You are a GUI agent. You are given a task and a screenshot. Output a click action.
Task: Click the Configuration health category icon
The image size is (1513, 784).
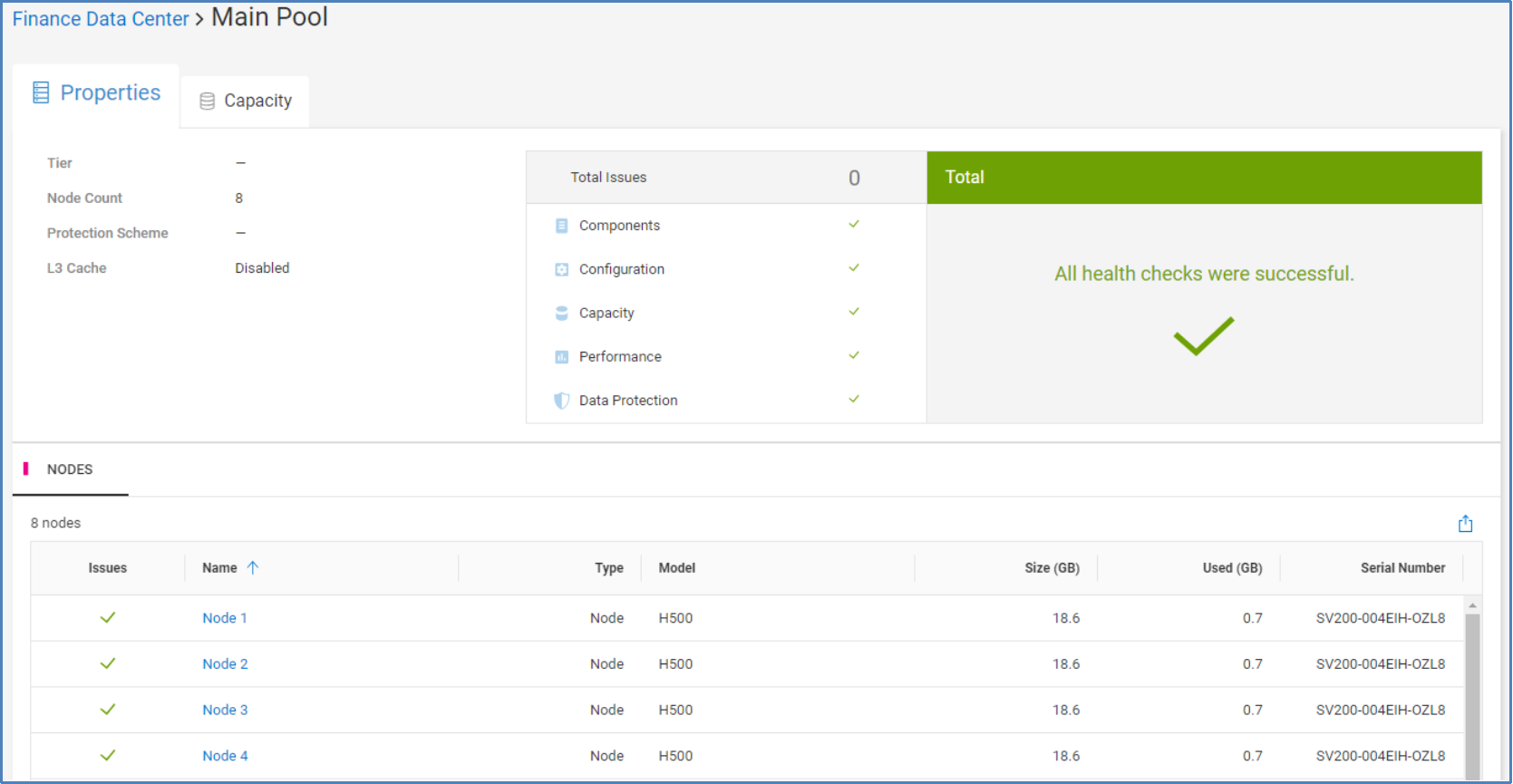coord(562,269)
